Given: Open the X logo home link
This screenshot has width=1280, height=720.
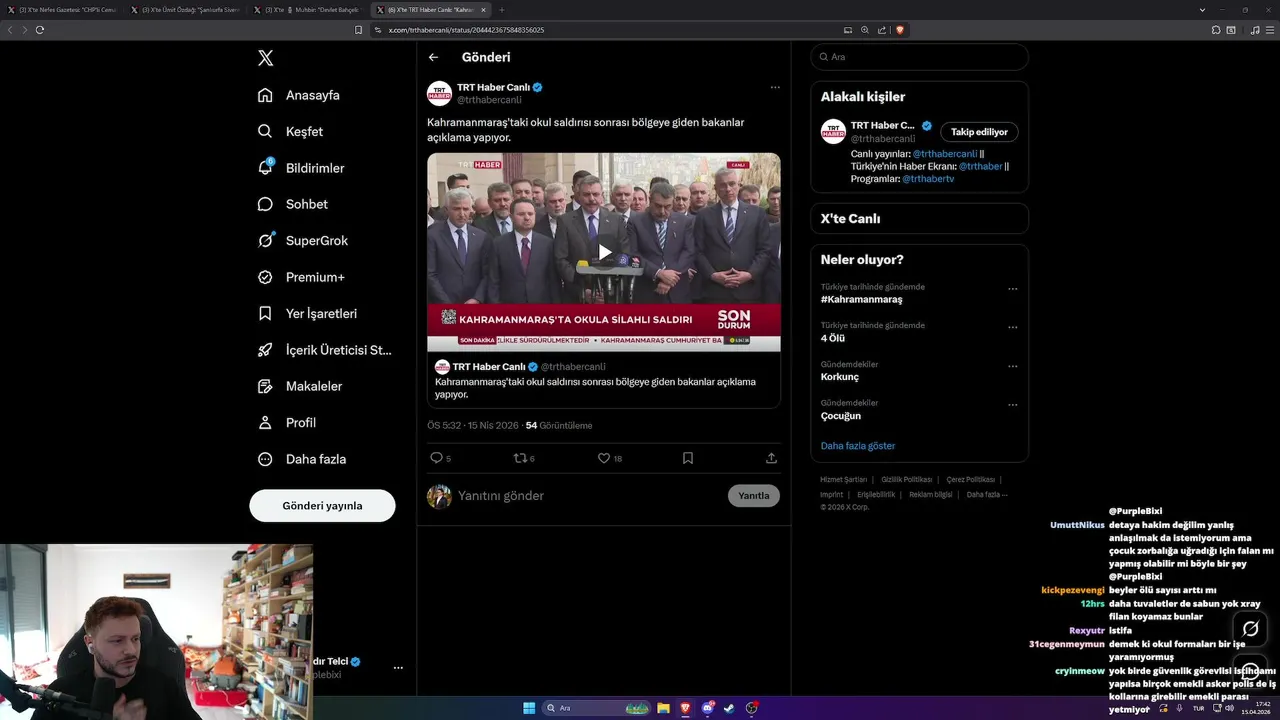Looking at the screenshot, I should point(265,58).
